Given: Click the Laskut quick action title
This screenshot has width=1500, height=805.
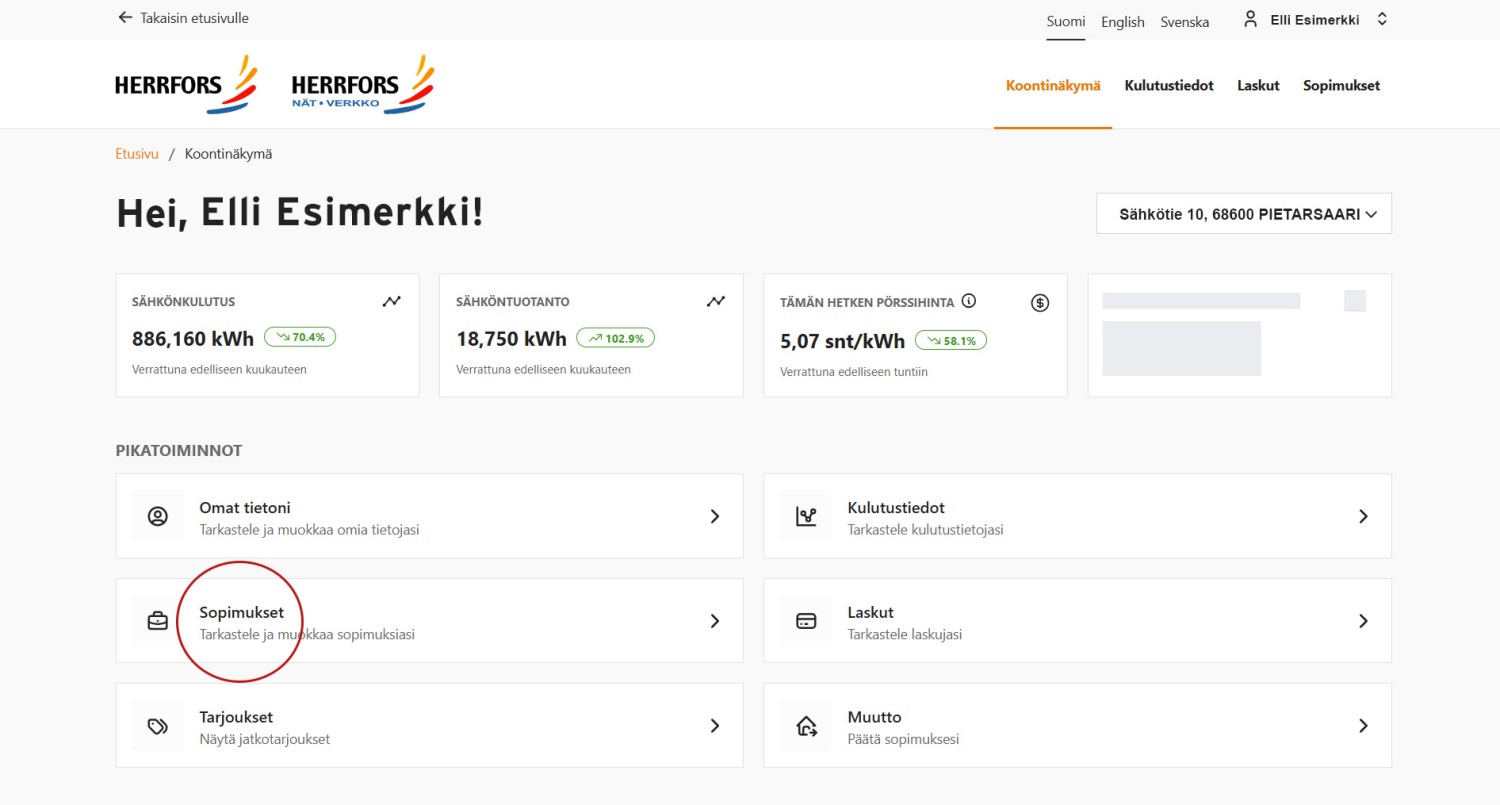Looking at the screenshot, I should (x=871, y=612).
